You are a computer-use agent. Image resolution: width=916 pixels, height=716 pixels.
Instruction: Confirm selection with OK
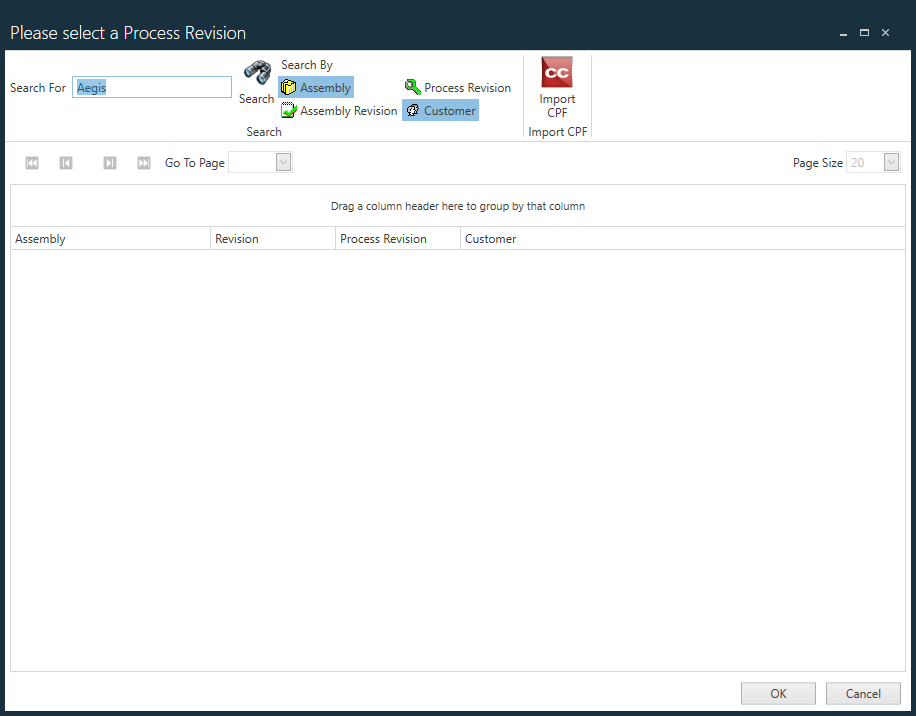[778, 693]
